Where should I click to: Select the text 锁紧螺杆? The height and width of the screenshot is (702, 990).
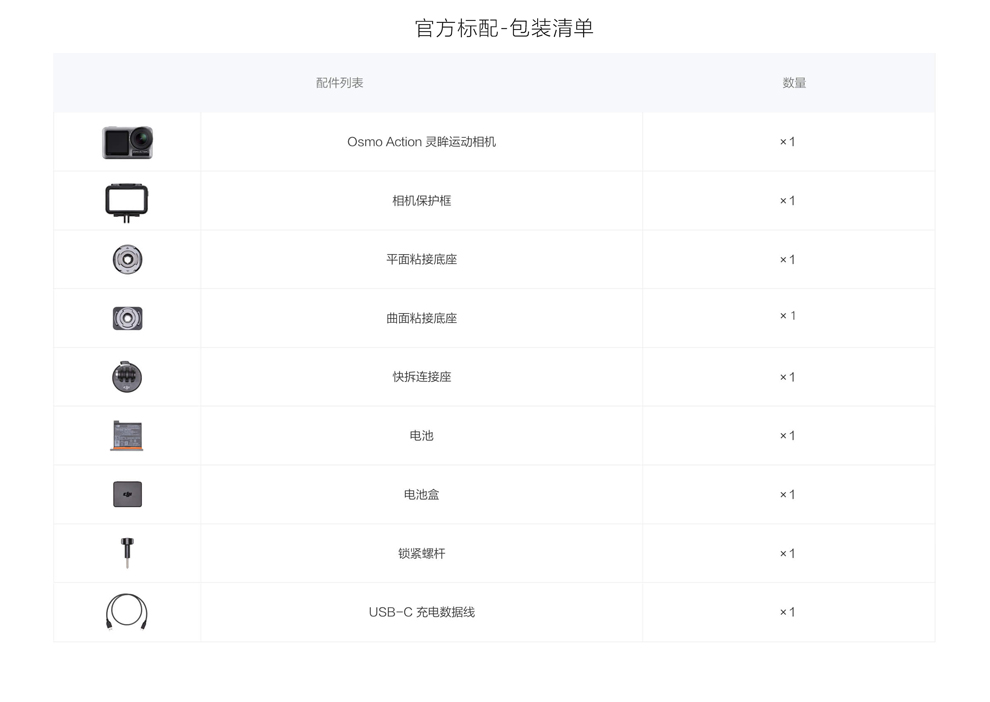422,554
